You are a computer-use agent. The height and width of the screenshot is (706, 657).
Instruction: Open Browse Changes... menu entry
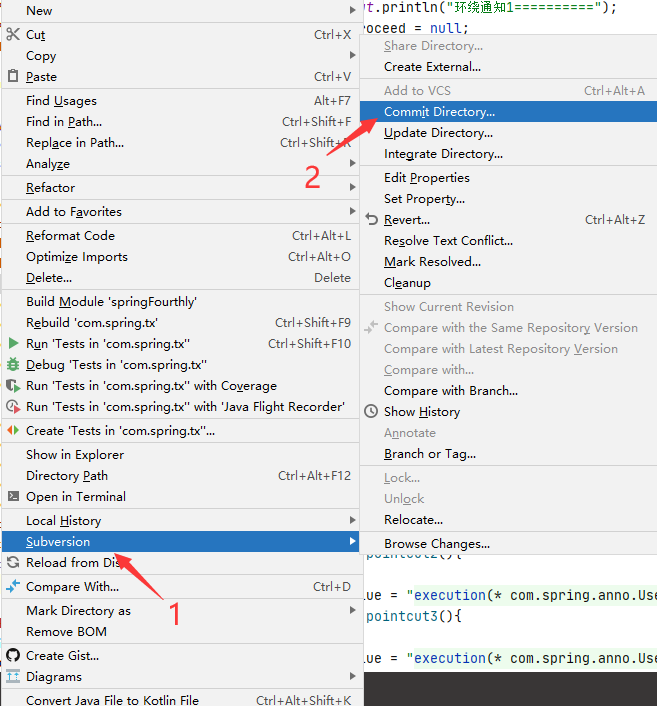[x=508, y=543]
